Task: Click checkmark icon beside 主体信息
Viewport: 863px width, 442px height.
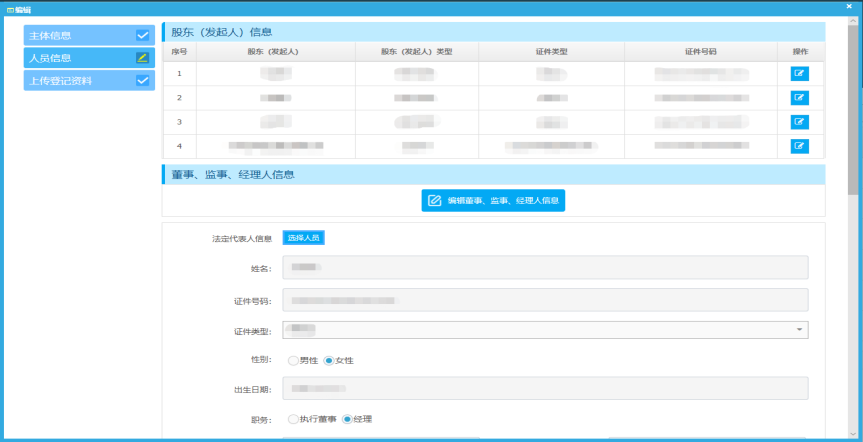Action: (x=142, y=36)
